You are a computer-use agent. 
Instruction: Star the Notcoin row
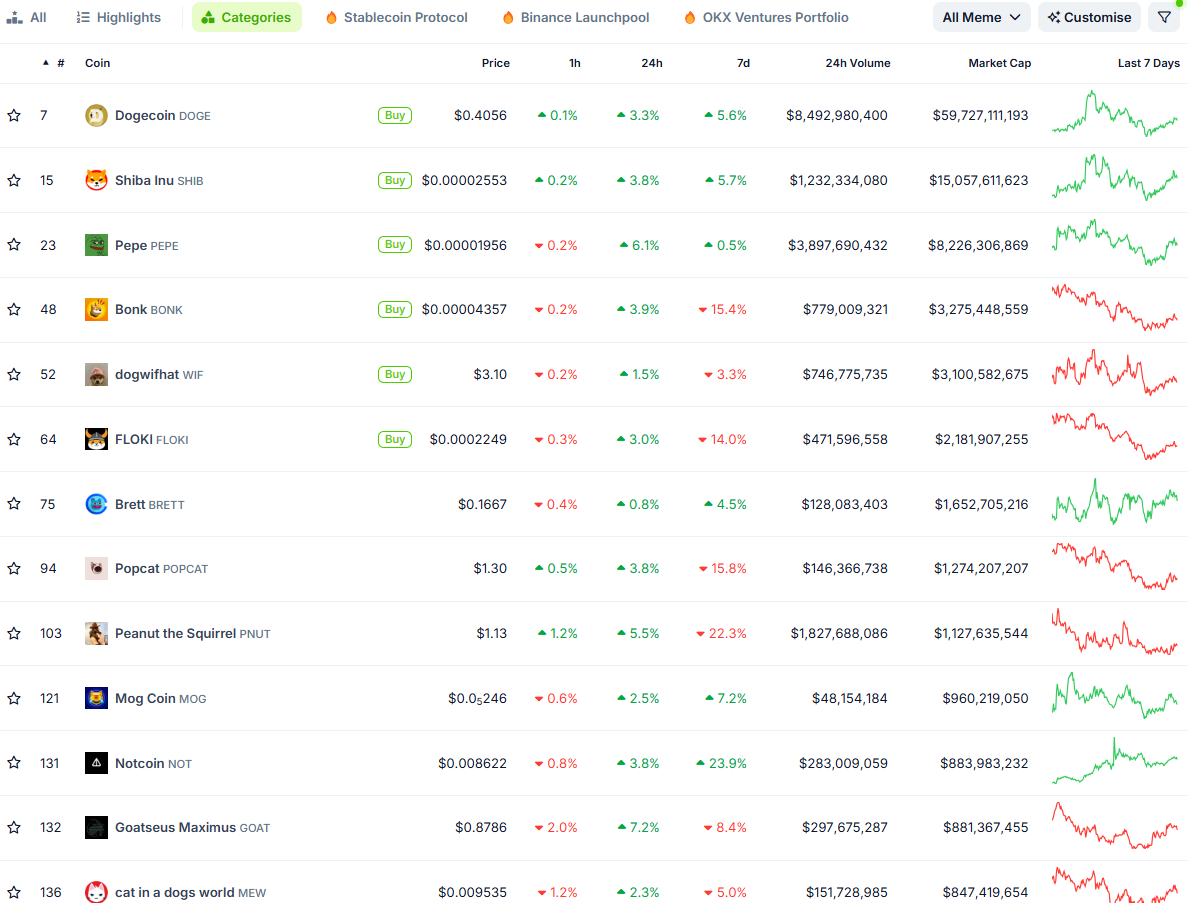coord(14,763)
